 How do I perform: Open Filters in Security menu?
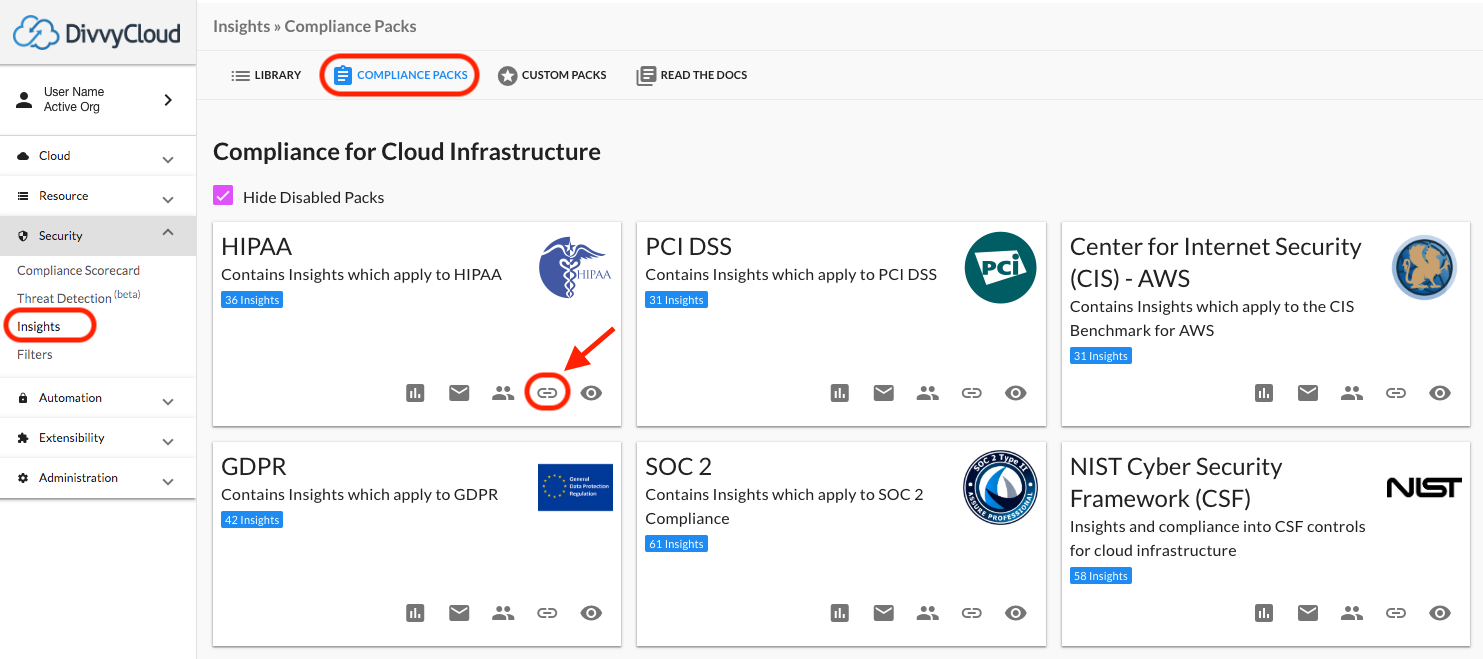tap(35, 354)
